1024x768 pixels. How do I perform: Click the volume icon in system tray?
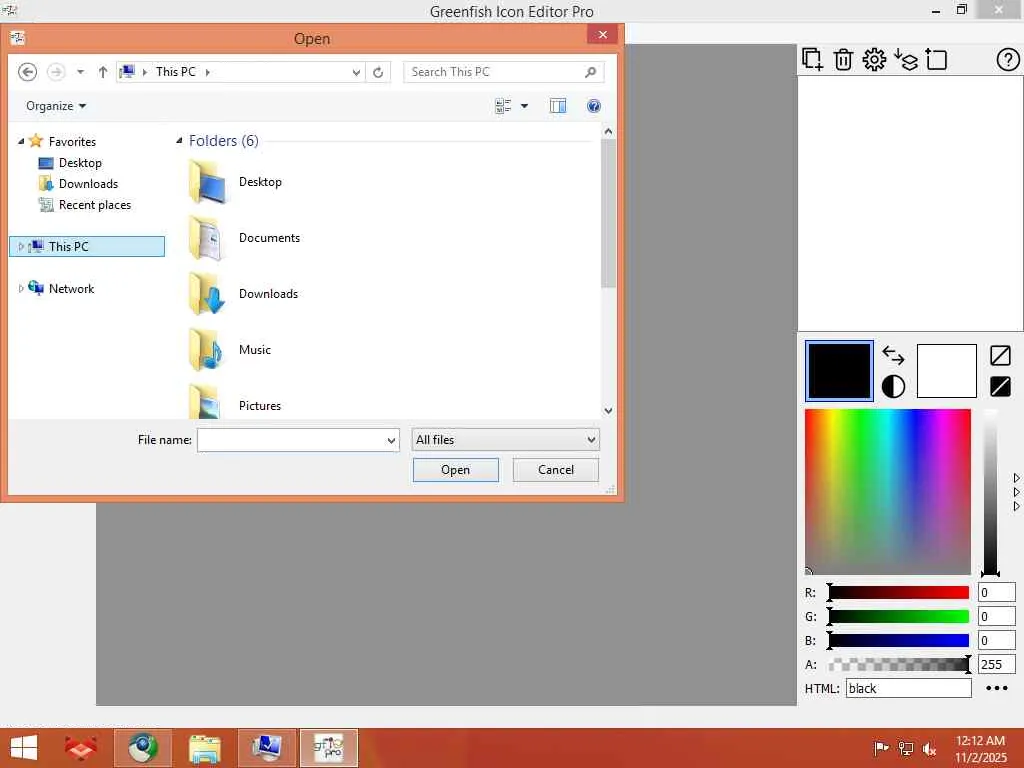pyautogui.click(x=929, y=748)
